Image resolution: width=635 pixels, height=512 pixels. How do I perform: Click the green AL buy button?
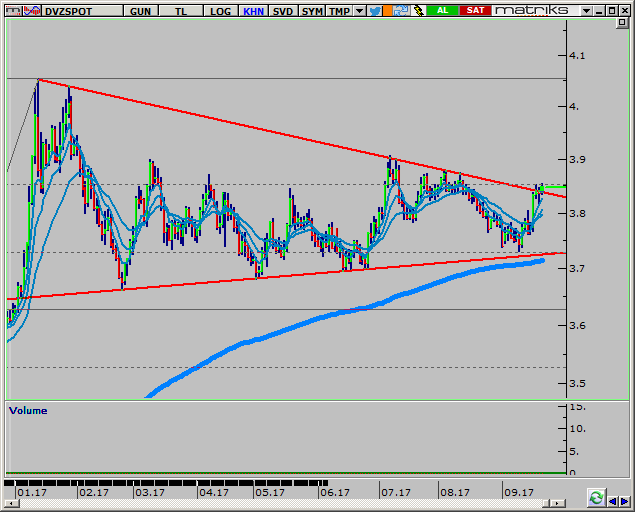coord(442,11)
